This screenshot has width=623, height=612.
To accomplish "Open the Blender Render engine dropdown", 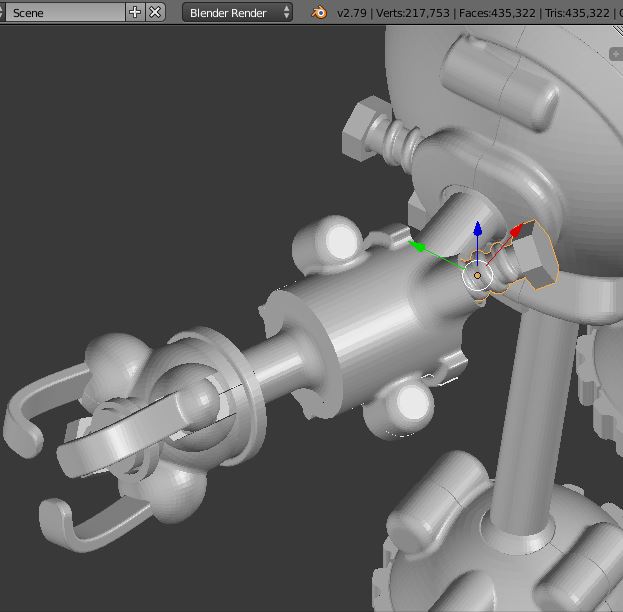I will click(239, 12).
